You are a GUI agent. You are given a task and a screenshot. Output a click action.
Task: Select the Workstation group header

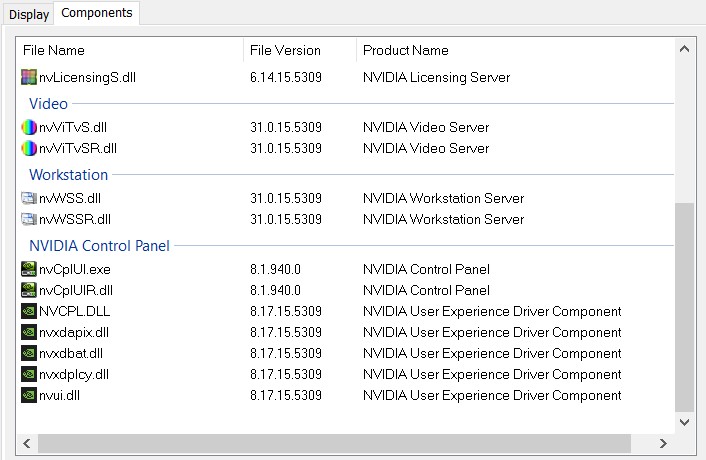[68, 175]
